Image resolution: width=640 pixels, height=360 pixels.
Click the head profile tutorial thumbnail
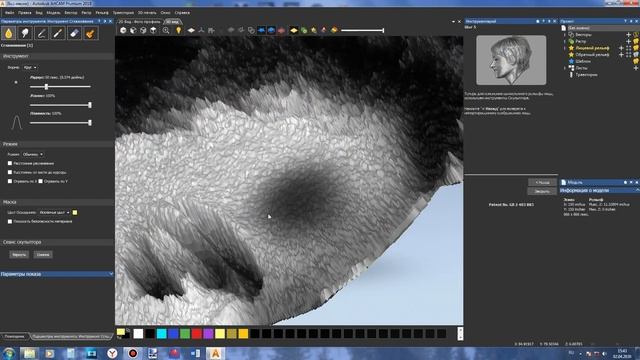(511, 60)
